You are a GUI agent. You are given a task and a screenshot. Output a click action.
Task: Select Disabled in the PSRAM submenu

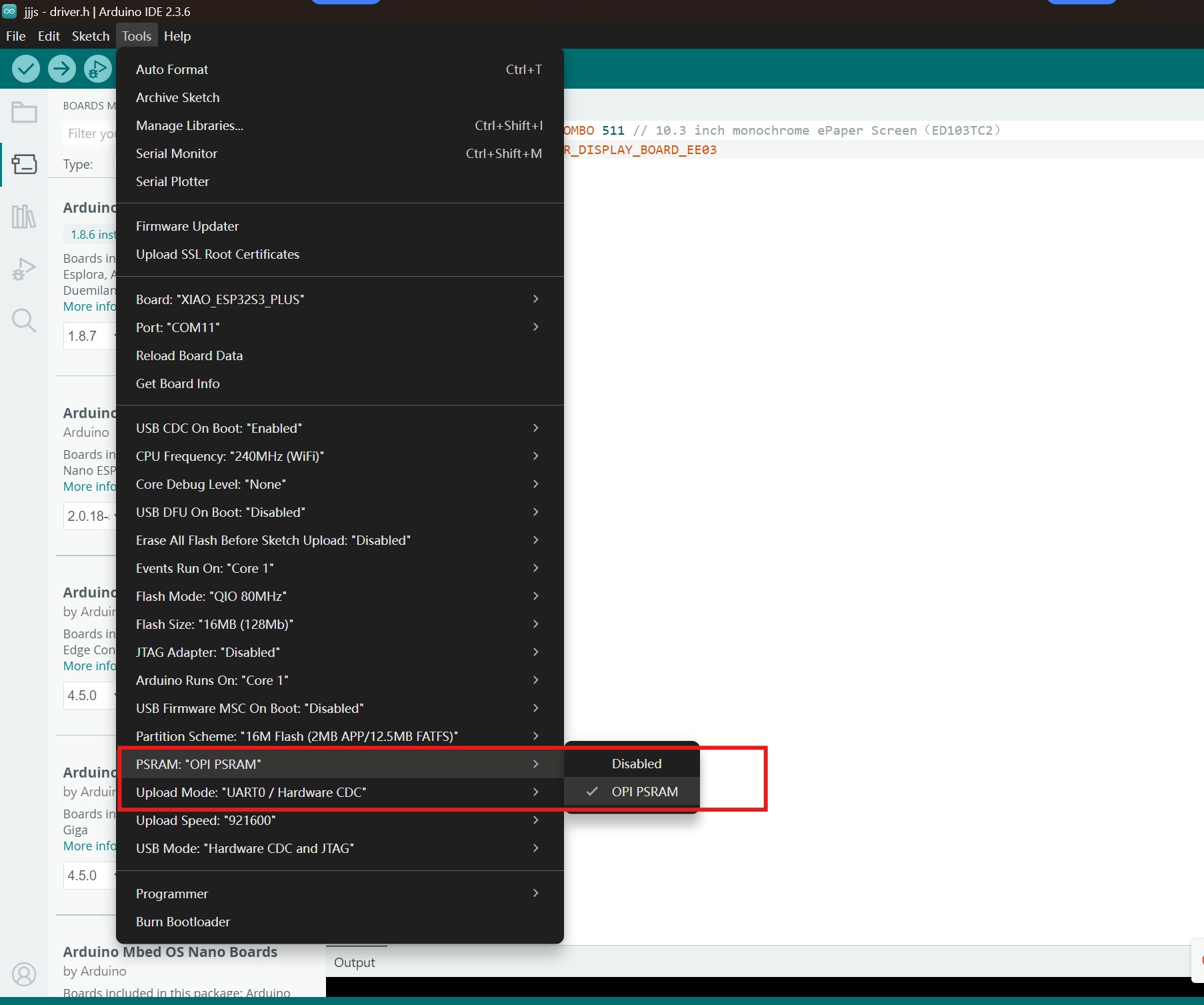pyautogui.click(x=636, y=764)
